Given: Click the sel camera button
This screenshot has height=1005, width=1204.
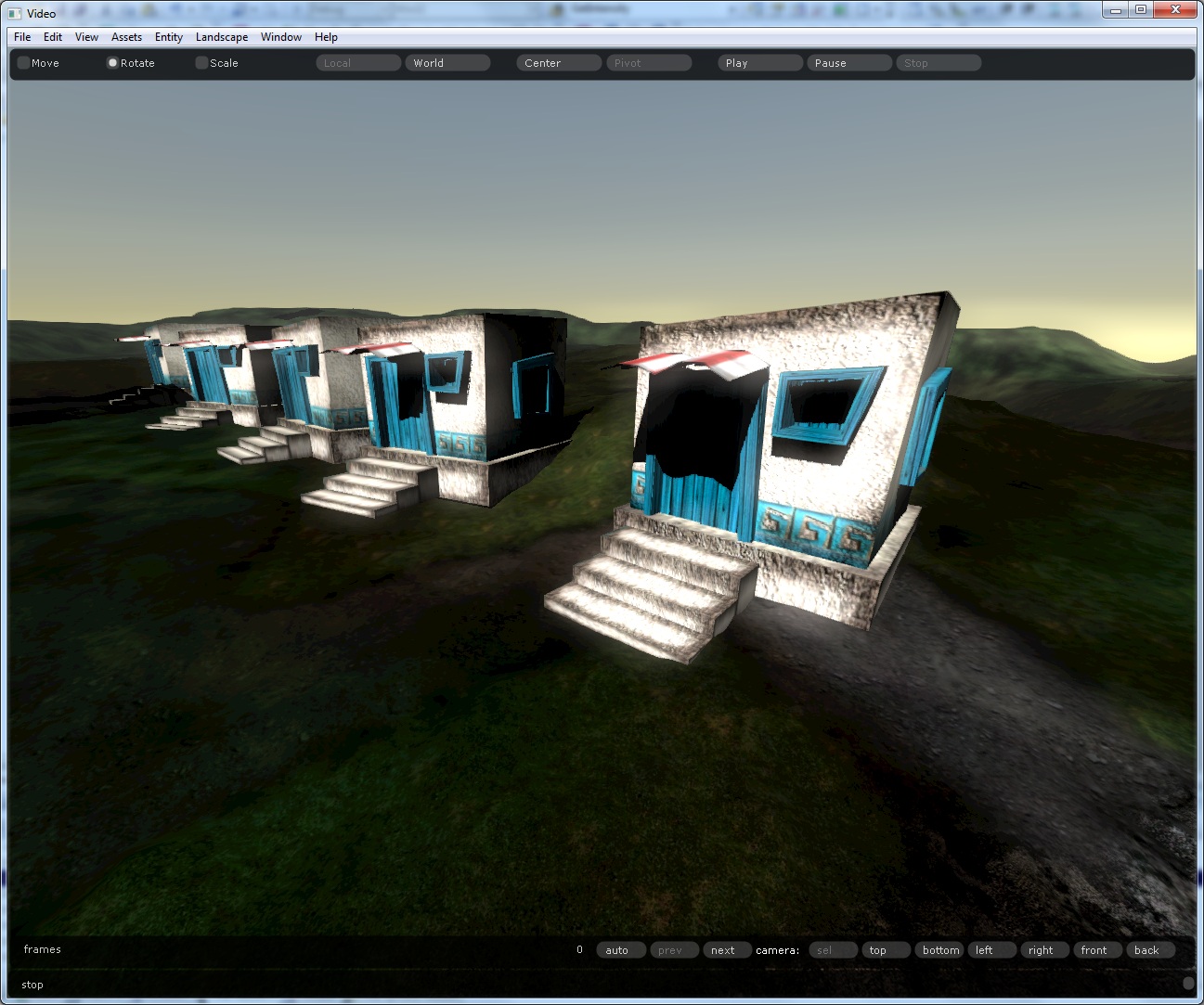Looking at the screenshot, I should [x=833, y=950].
